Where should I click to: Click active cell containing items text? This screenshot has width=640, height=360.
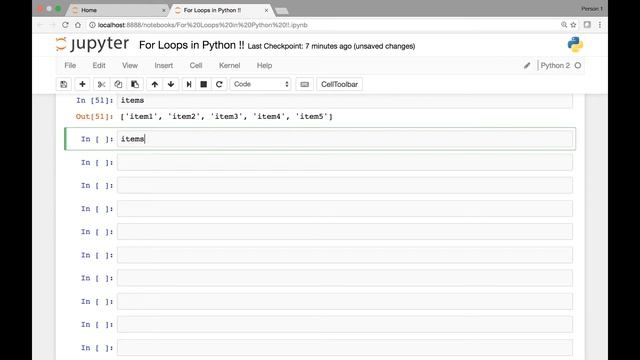click(344, 139)
